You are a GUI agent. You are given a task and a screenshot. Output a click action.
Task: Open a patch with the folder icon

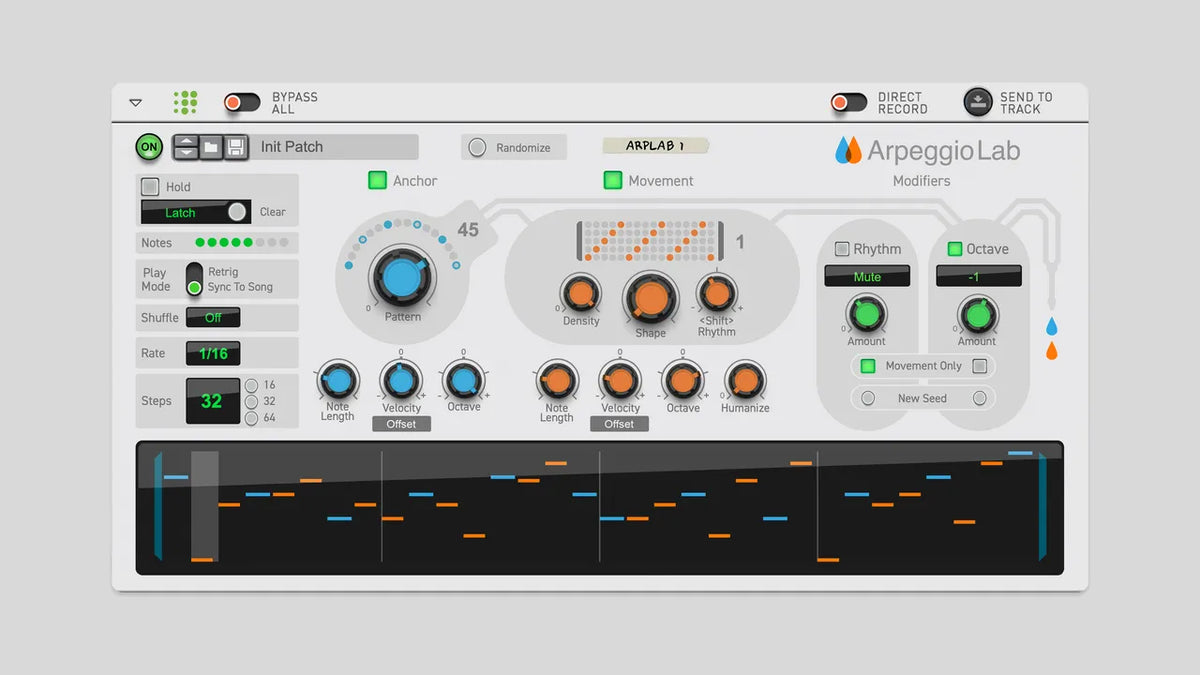[x=210, y=147]
